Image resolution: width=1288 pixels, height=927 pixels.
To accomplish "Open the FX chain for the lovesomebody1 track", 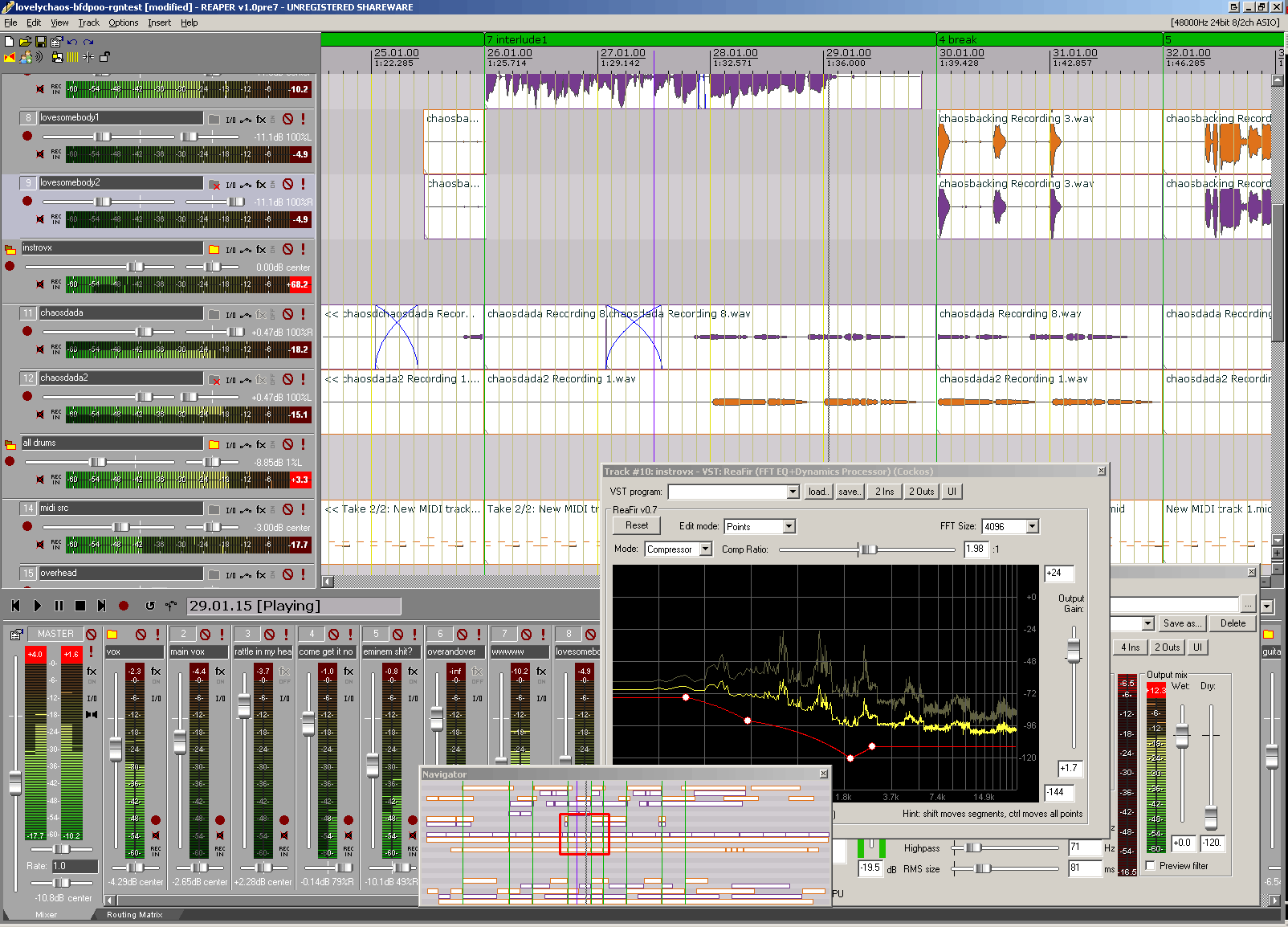I will click(261, 119).
